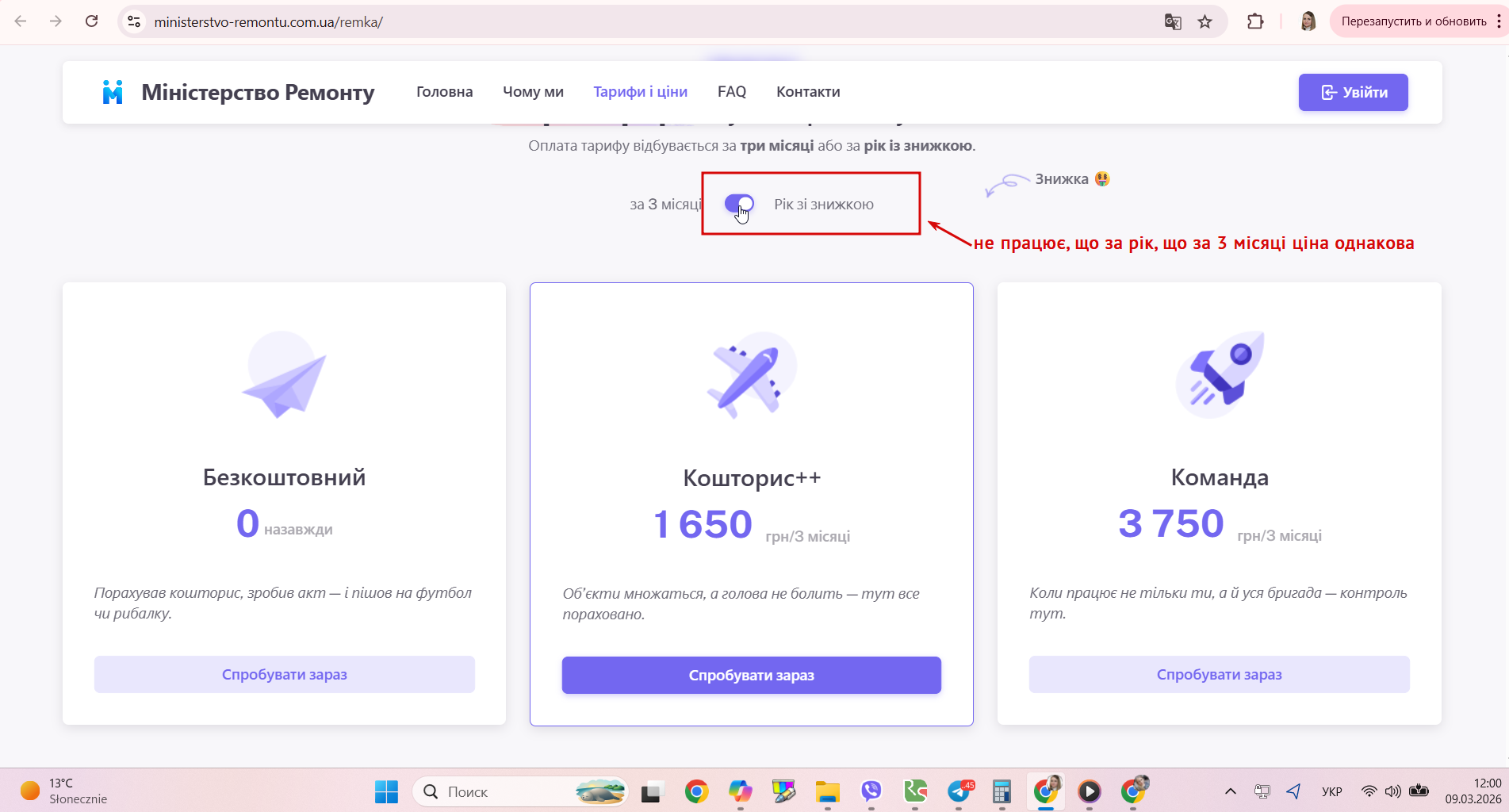Click the 3 750 price value
Image resolution: width=1509 pixels, height=812 pixels.
pos(1170,523)
